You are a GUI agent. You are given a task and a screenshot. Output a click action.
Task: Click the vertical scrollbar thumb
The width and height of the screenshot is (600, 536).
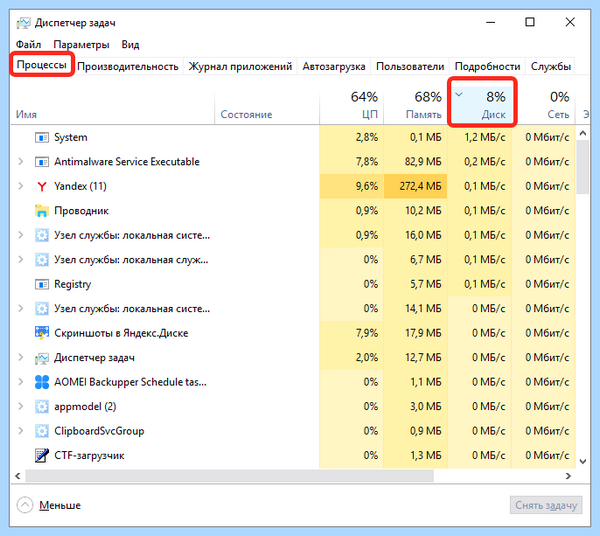[583, 167]
